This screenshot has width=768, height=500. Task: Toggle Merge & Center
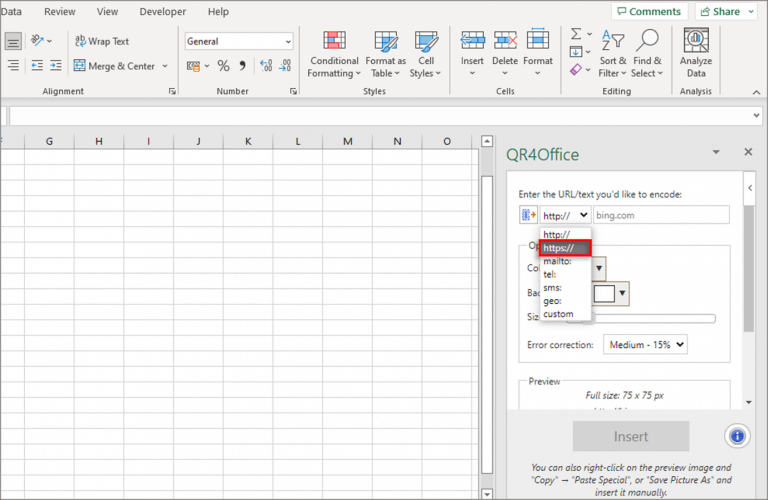coord(115,66)
